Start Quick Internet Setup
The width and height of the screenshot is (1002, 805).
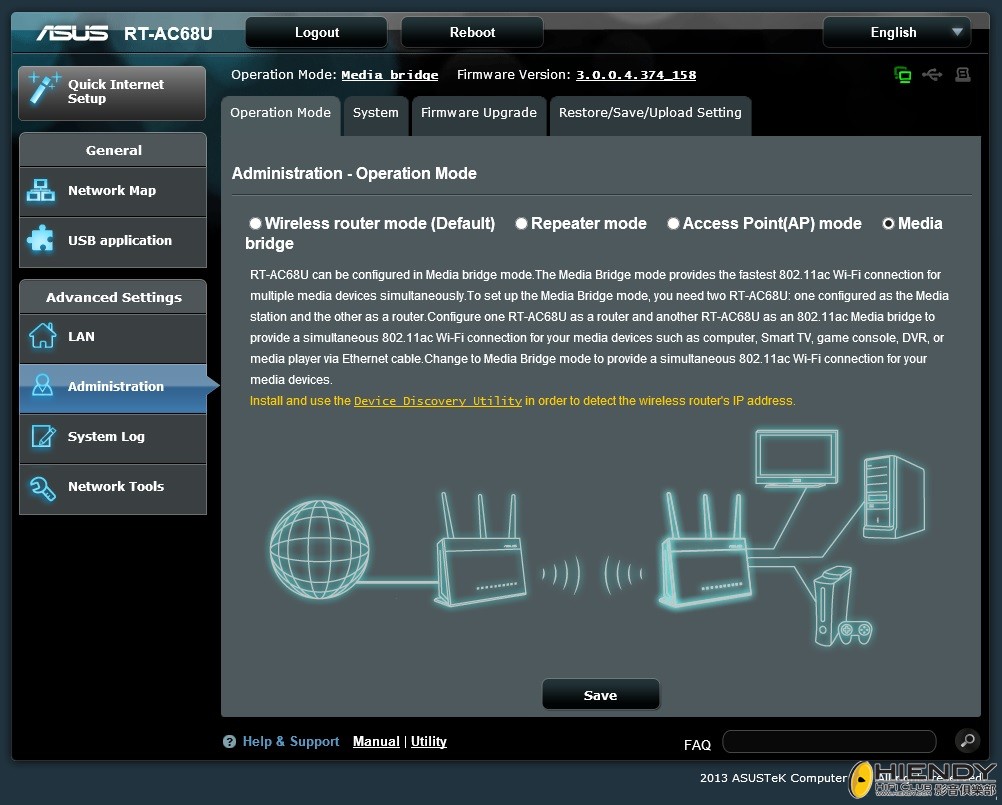(112, 93)
